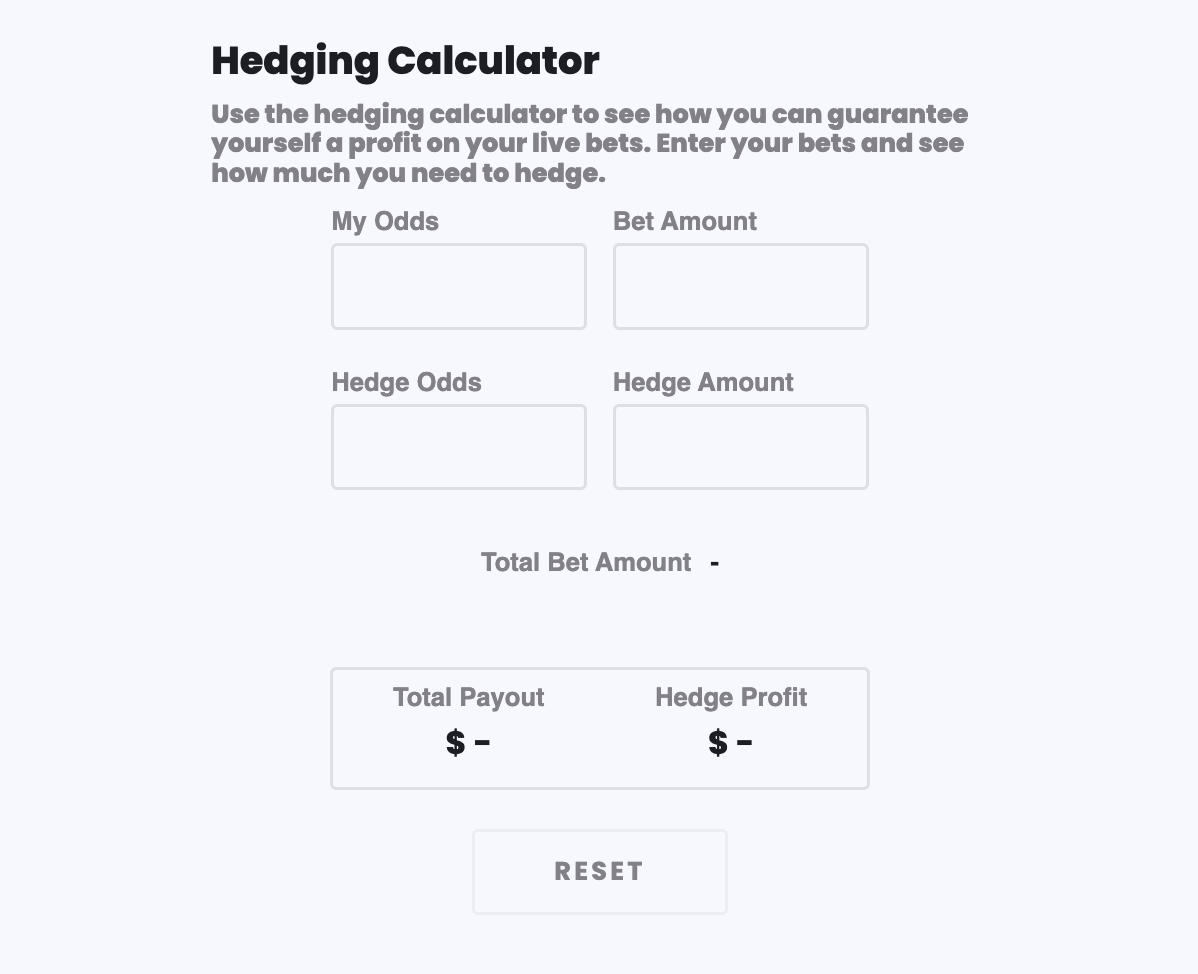1198x974 pixels.
Task: Click the dollar sign under Hedge Profit
Action: coord(715,742)
